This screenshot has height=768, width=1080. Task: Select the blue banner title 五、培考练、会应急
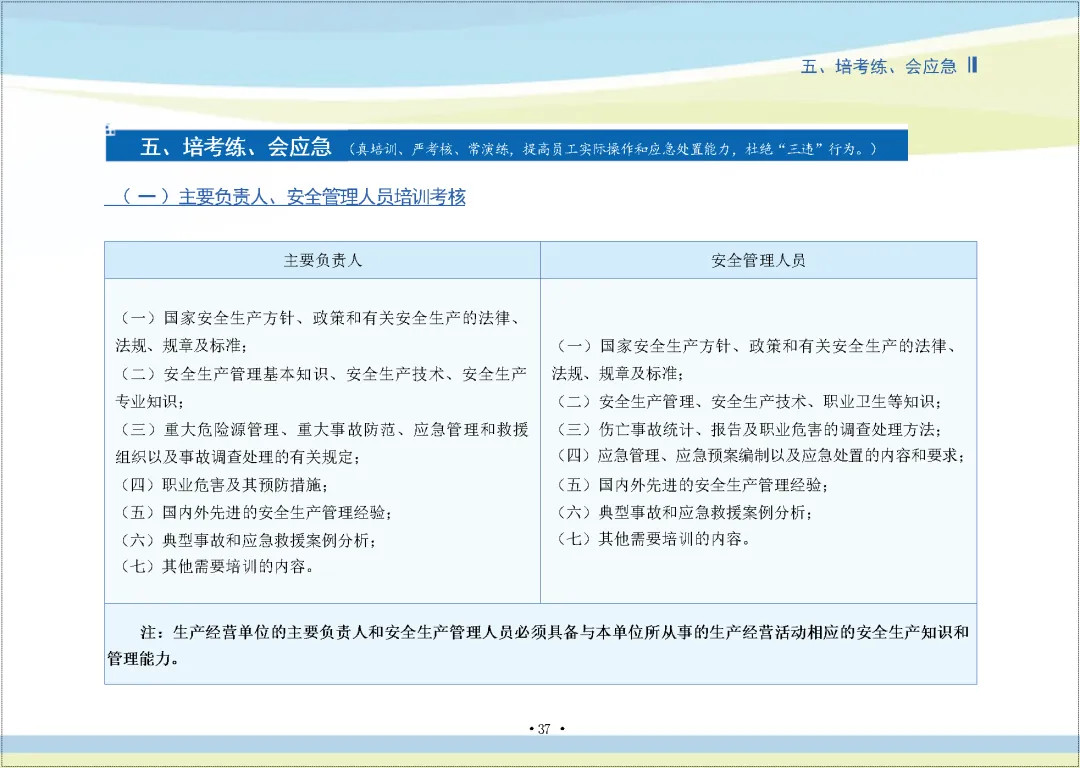pos(236,147)
